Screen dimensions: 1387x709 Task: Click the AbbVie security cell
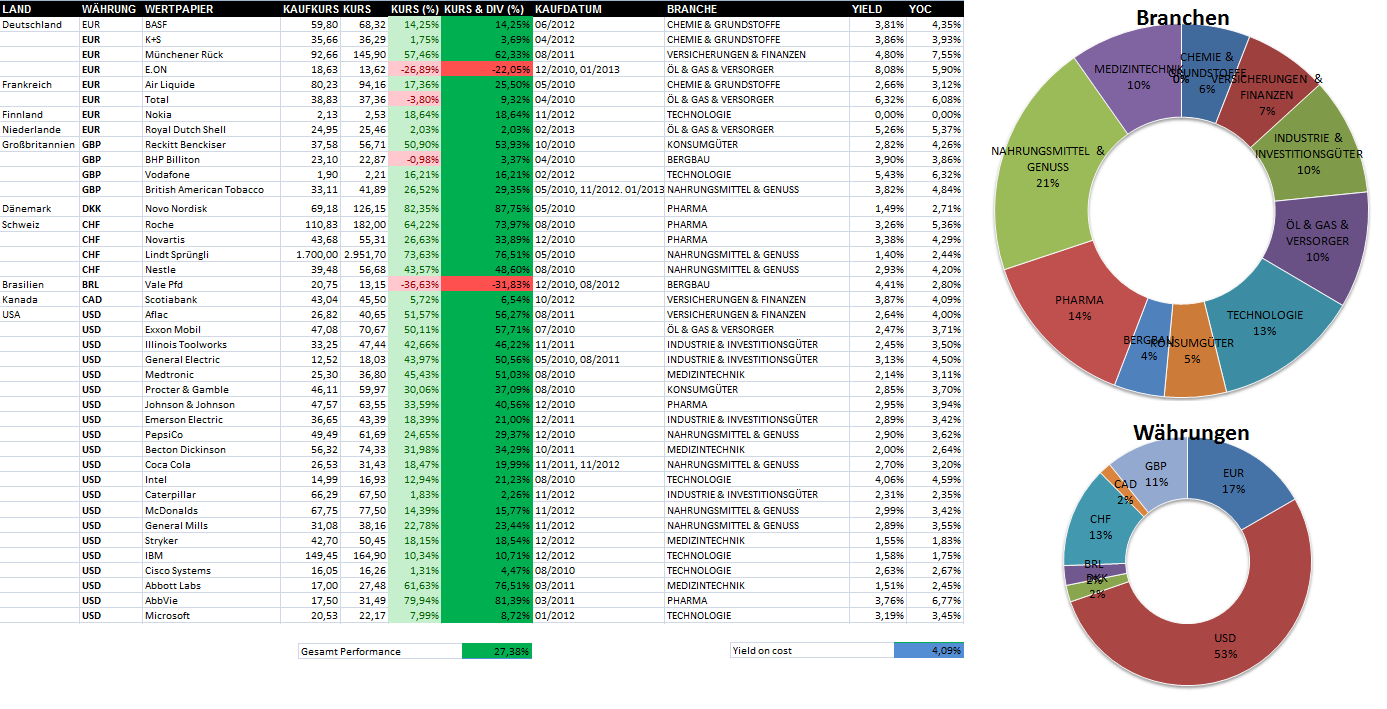[x=210, y=600]
